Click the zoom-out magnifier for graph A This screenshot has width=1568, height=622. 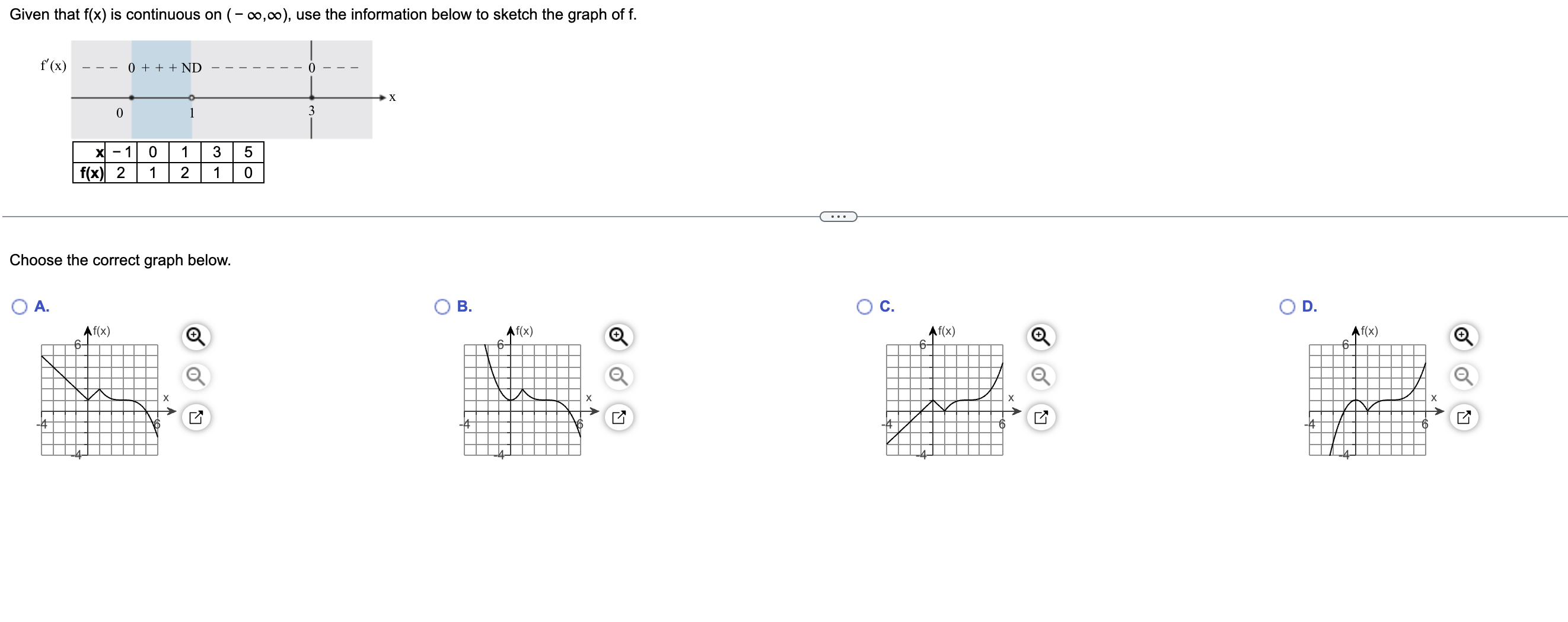tap(194, 377)
